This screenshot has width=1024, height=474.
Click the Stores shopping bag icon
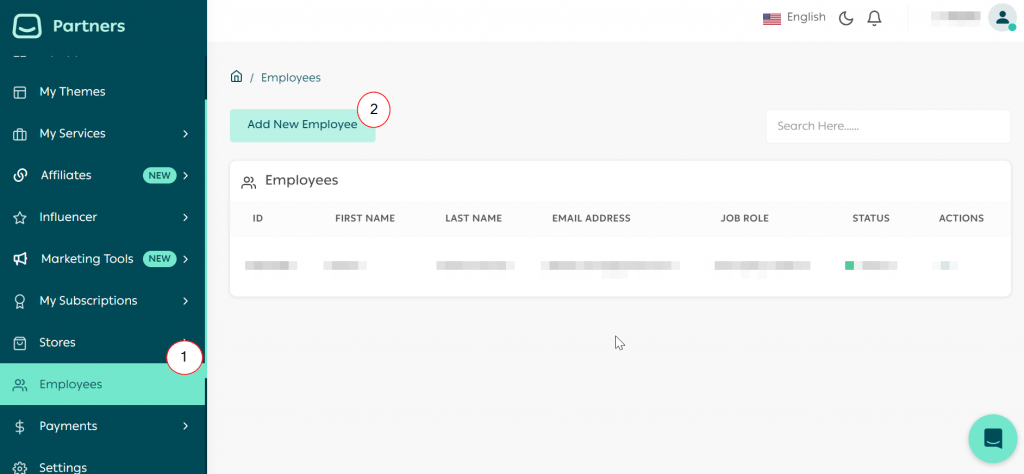[20, 343]
